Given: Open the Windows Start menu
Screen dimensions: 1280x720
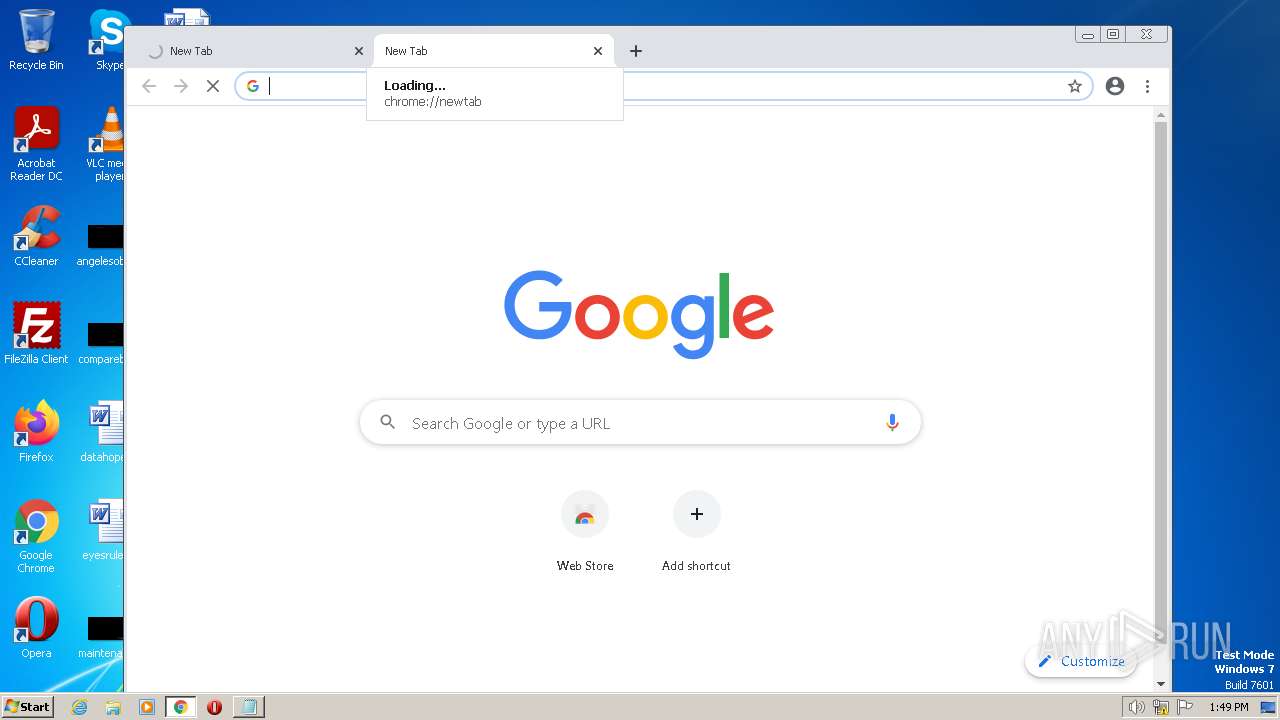Looking at the screenshot, I should pyautogui.click(x=27, y=706).
